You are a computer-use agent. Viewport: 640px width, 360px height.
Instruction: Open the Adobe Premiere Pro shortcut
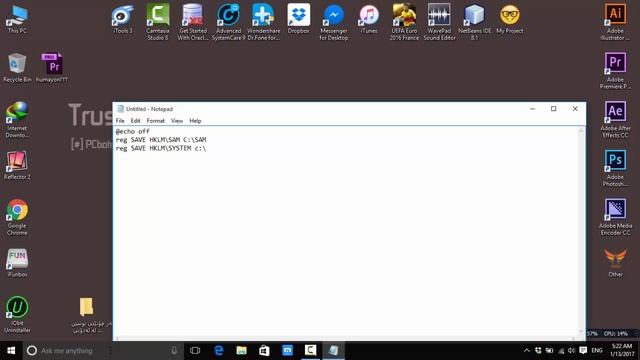(615, 71)
